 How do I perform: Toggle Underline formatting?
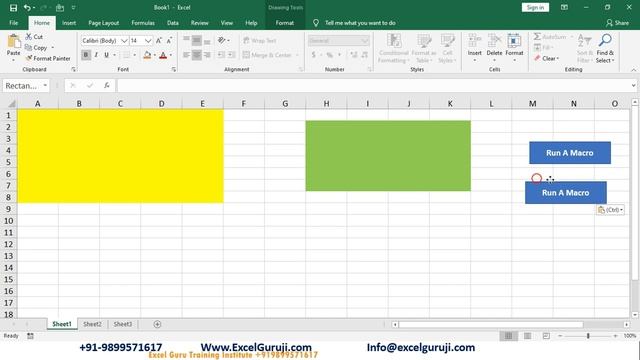tap(106, 55)
